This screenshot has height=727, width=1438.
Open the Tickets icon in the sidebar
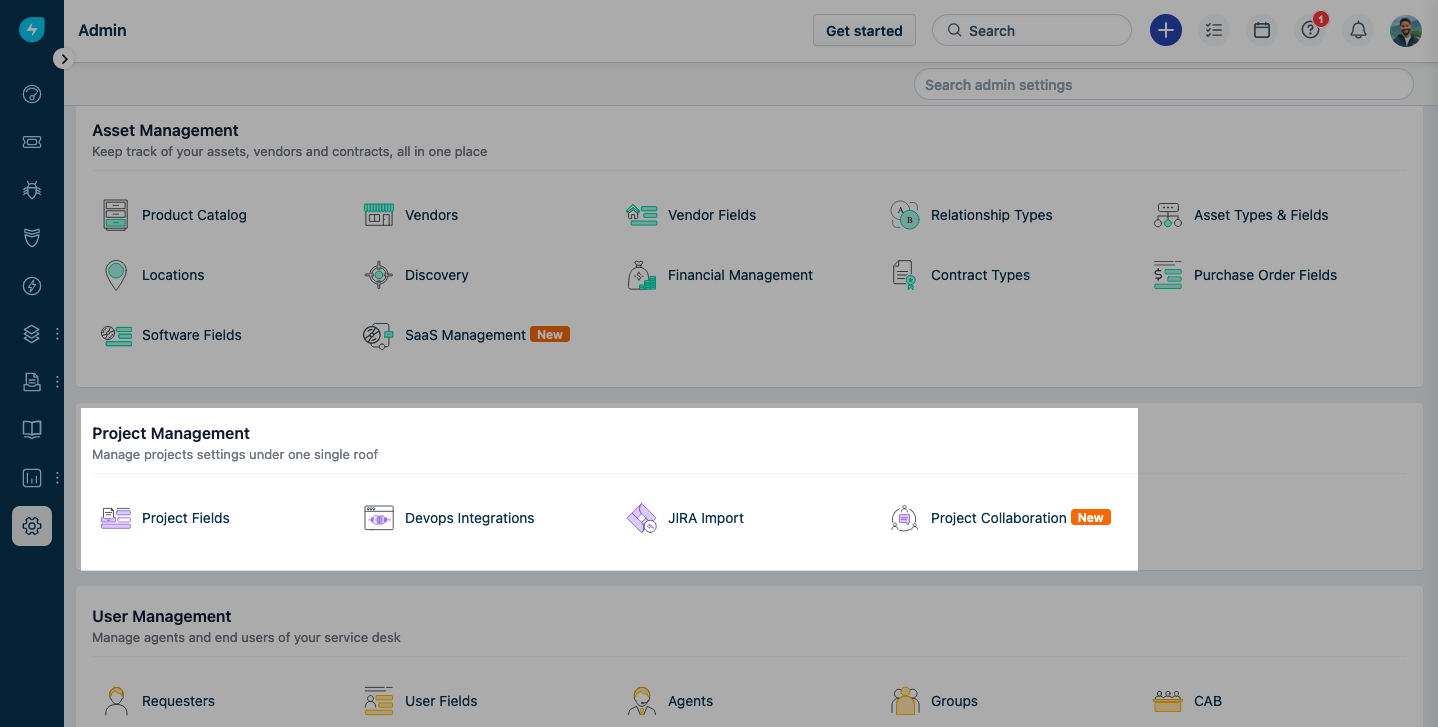pos(31,141)
